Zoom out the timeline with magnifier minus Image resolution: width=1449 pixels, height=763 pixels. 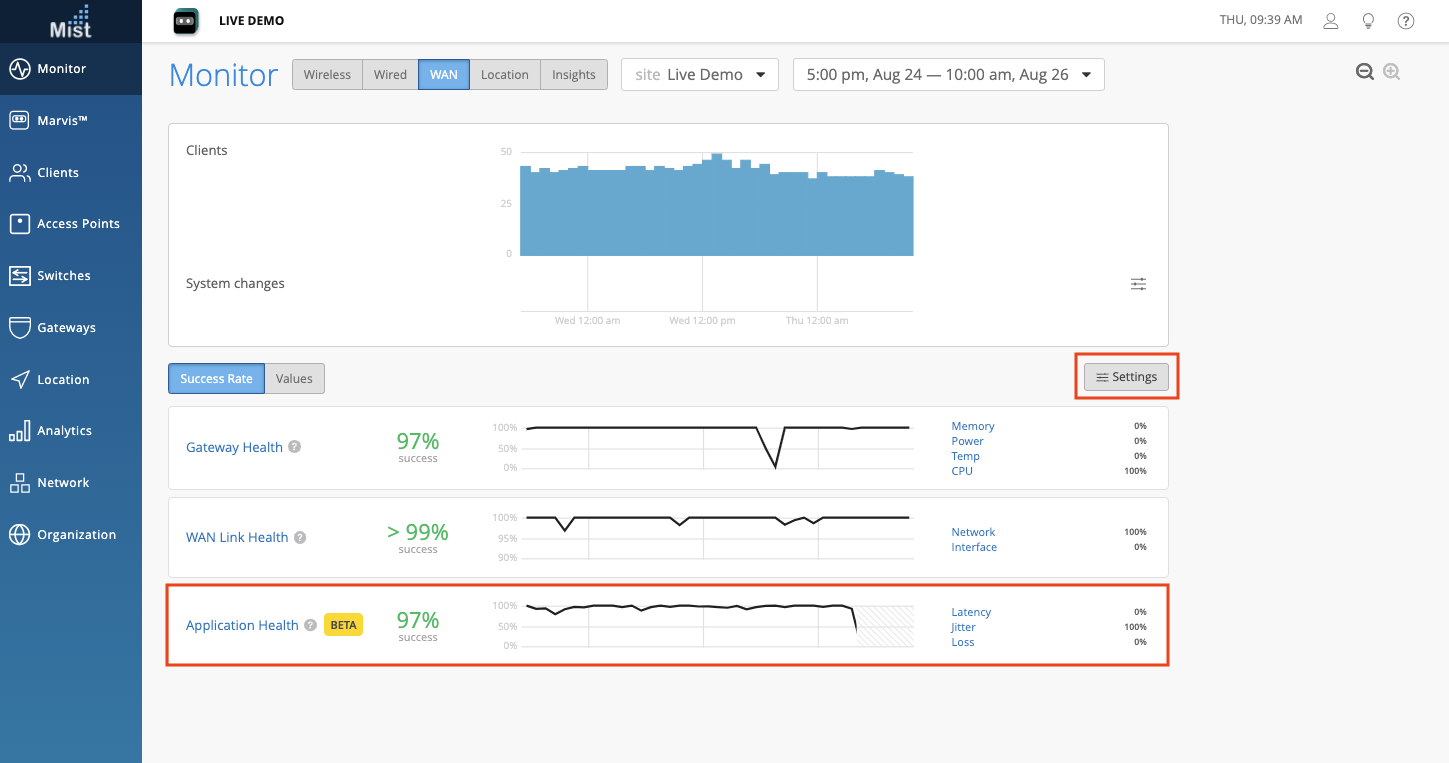click(1365, 72)
